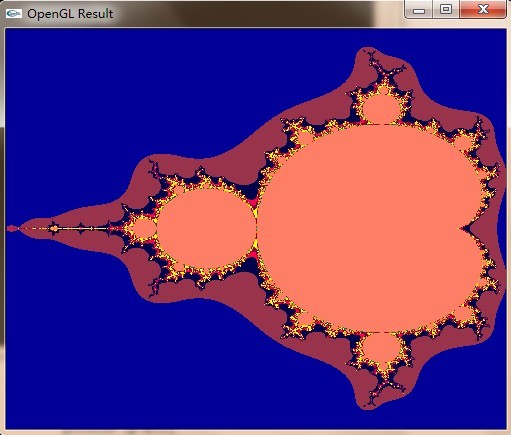Click the small bulb at cardioid's upper-right edge
This screenshot has width=511, height=435.
coord(463,143)
